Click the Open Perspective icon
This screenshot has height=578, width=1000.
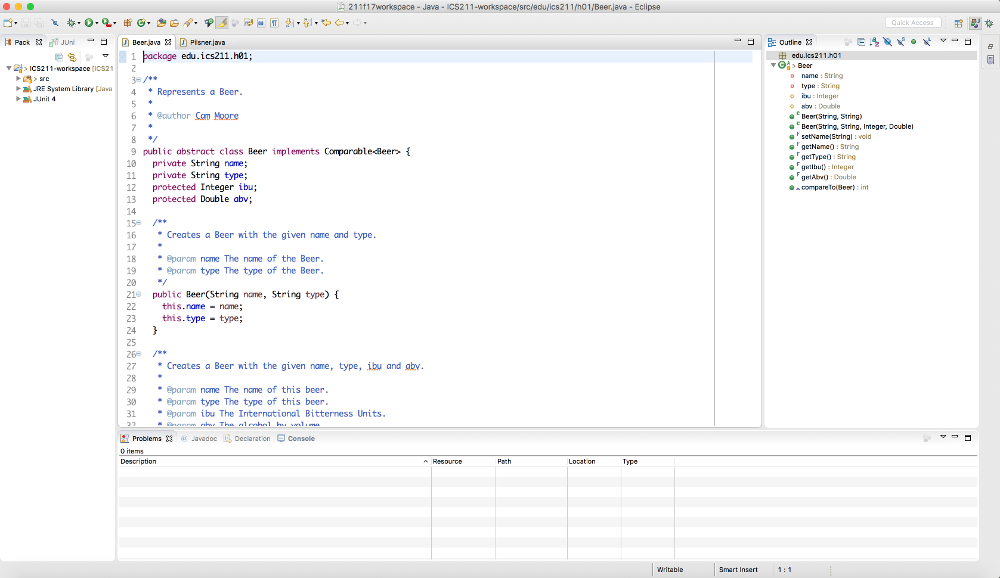(x=958, y=22)
